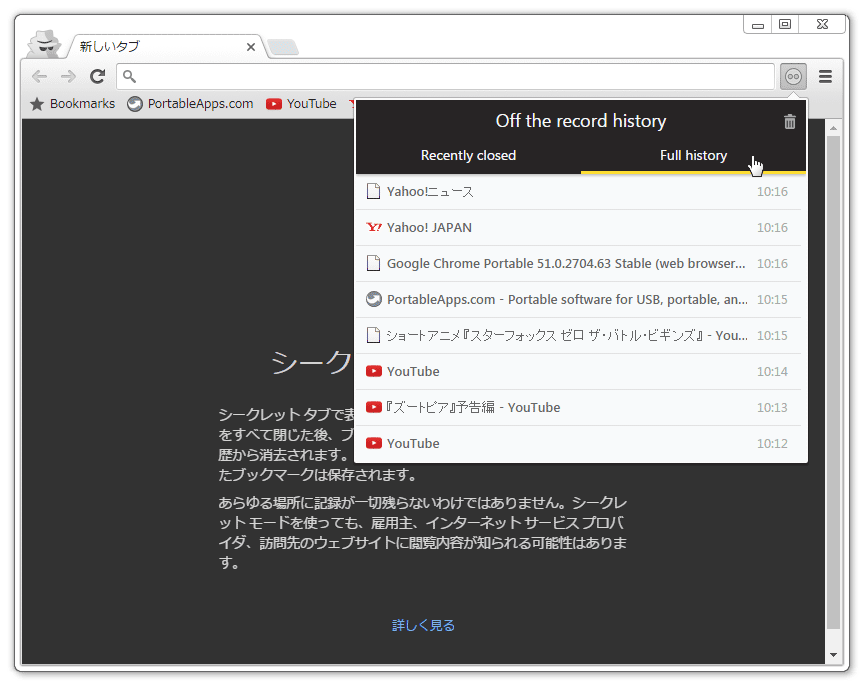Click the page vertical scrollbar thumb
The height and width of the screenshot is (686, 863).
[x=833, y=381]
